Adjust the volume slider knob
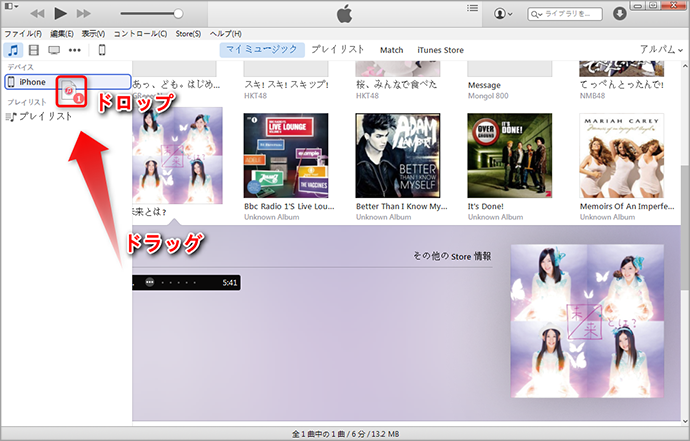Screen dimensions: 690x441 tap(178, 14)
